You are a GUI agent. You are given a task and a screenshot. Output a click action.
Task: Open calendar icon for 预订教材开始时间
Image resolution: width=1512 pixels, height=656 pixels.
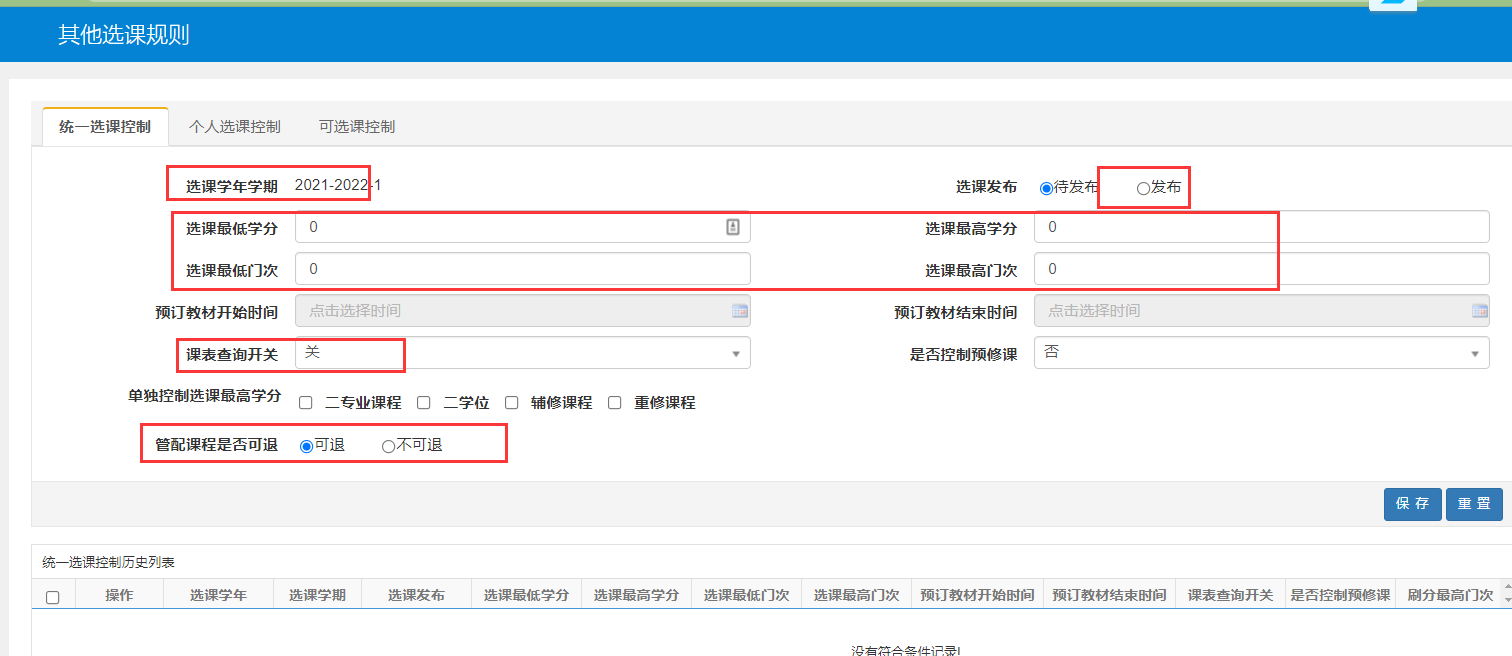[x=739, y=311]
